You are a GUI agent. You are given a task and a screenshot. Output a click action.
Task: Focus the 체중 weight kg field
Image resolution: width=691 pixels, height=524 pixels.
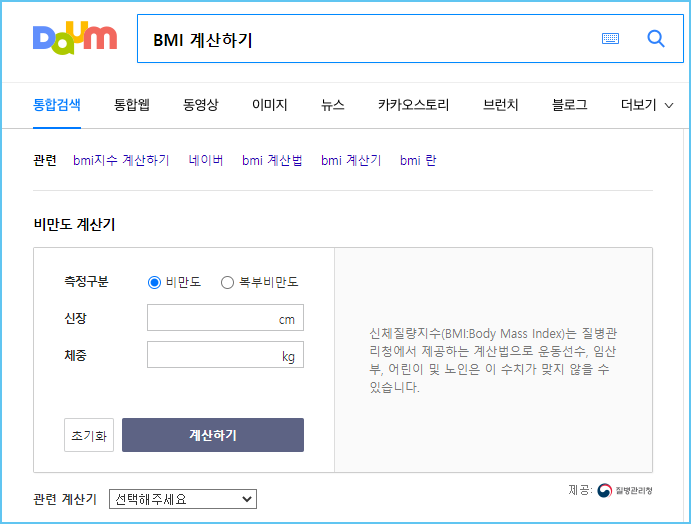[x=225, y=354]
